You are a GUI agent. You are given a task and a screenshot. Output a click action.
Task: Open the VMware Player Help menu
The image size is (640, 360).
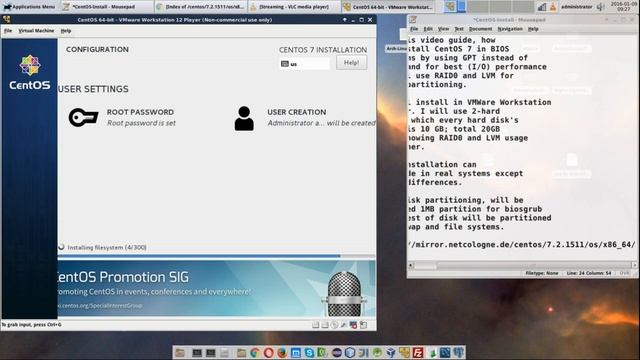coord(66,31)
